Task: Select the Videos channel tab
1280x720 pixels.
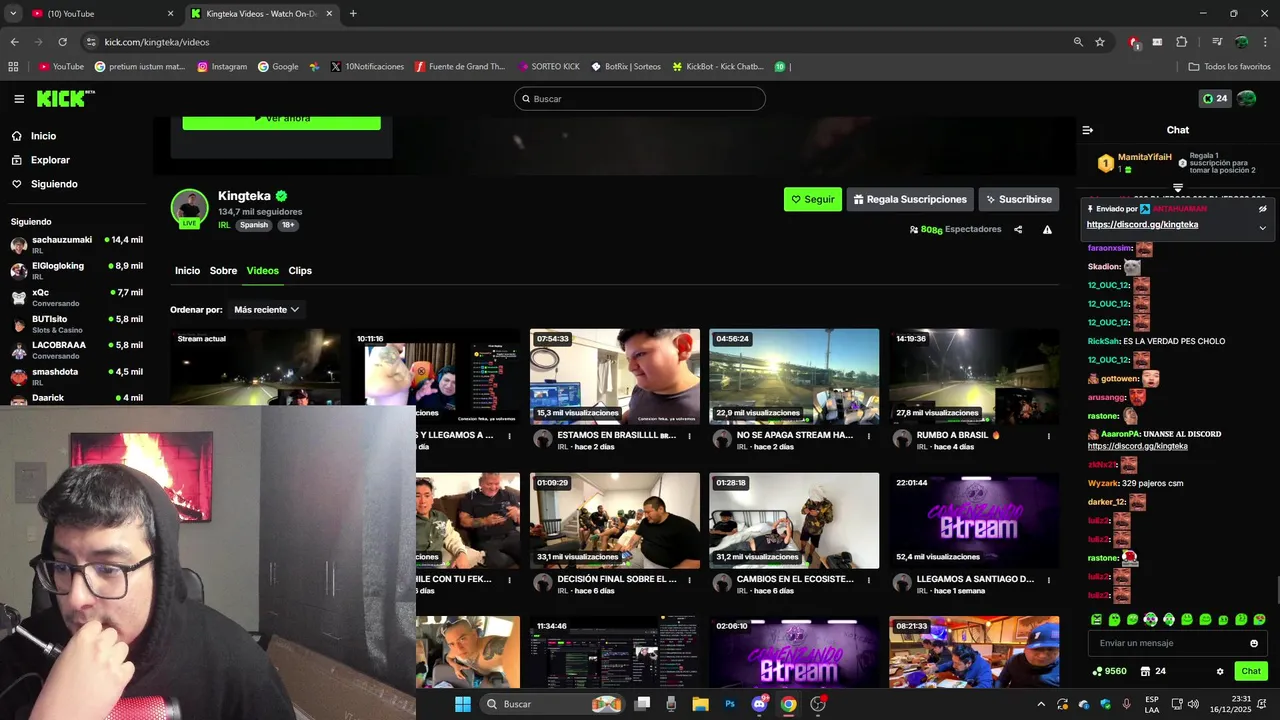Action: pos(263,271)
